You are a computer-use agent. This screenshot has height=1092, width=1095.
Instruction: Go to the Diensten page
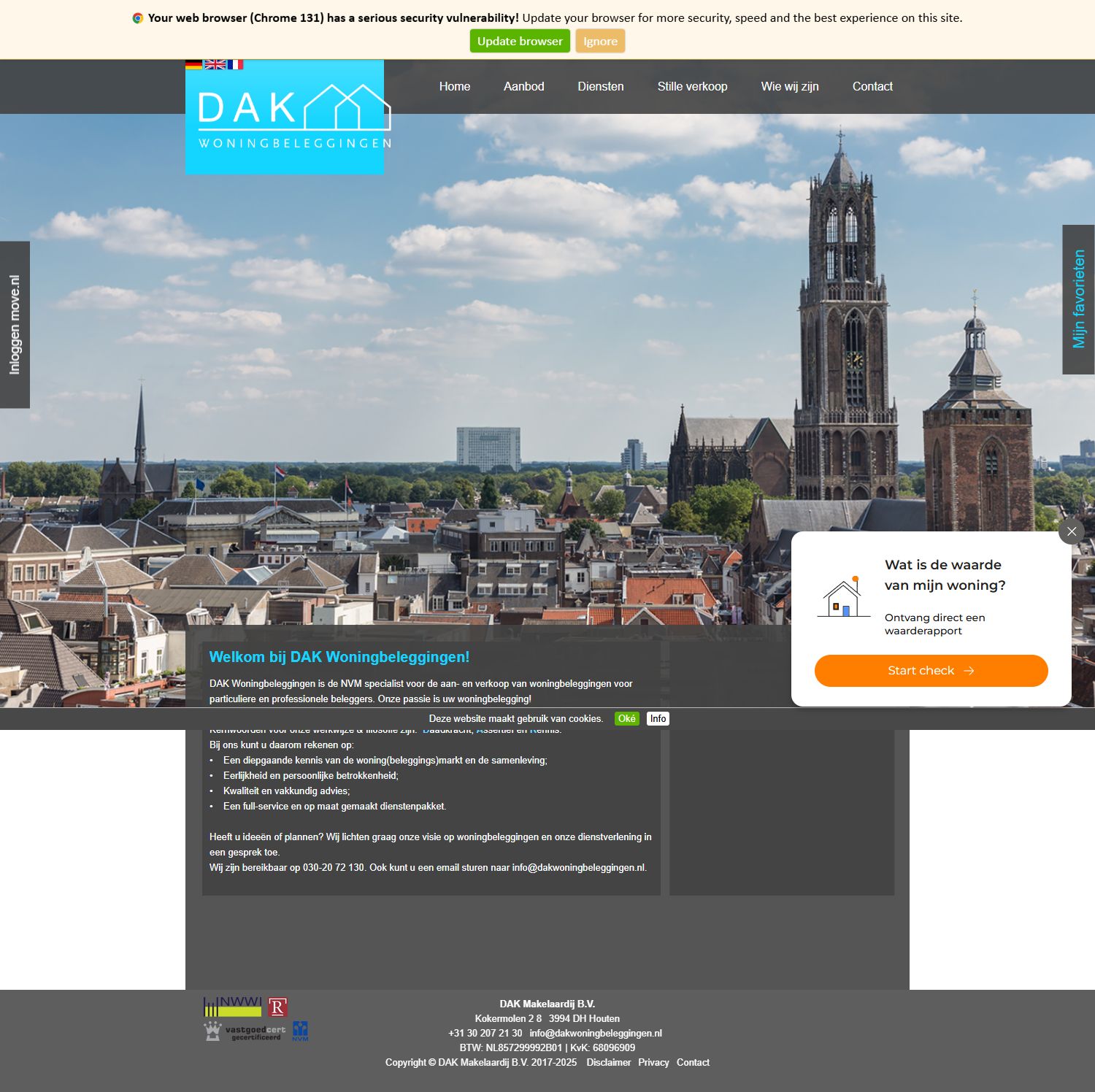[600, 86]
